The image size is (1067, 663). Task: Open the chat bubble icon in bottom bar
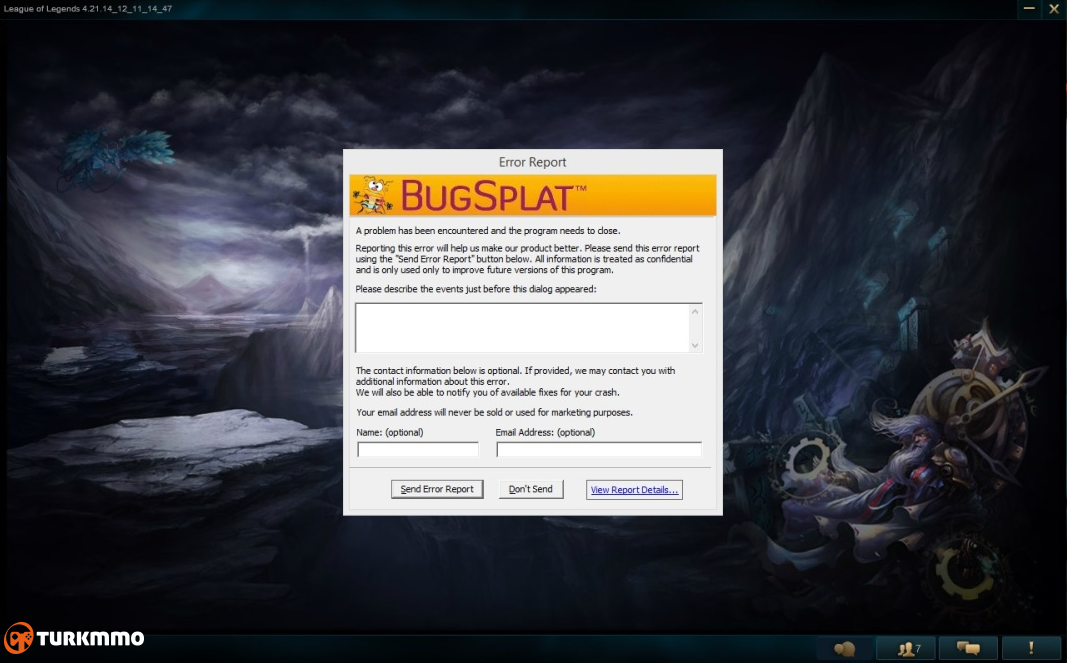[844, 648]
